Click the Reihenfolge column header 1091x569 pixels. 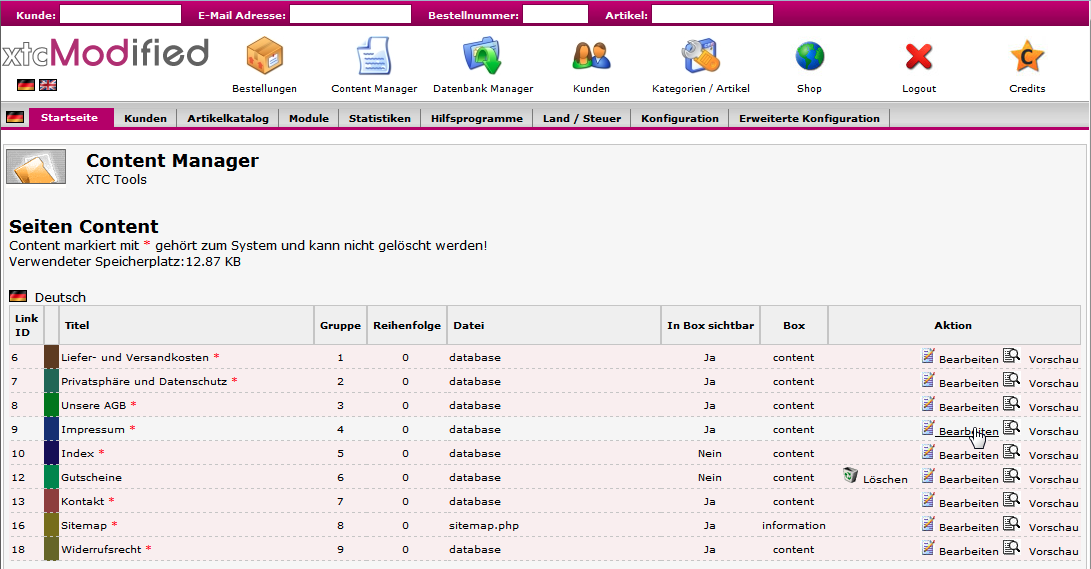coord(407,325)
